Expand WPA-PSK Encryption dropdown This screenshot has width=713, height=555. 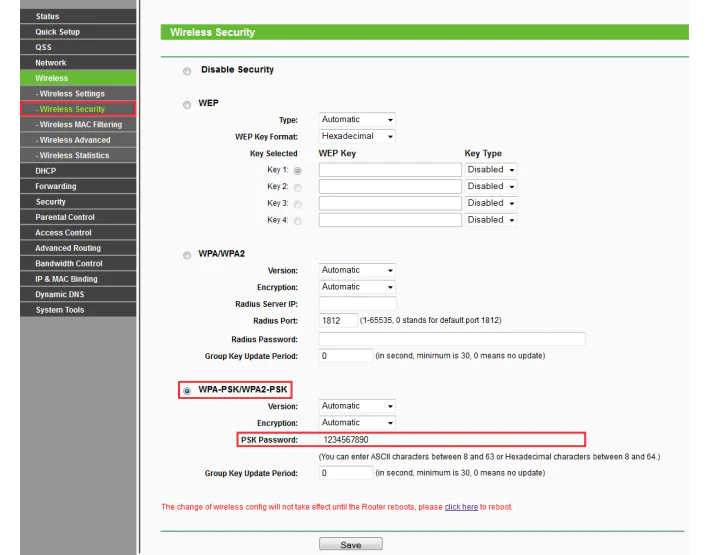(x=357, y=423)
